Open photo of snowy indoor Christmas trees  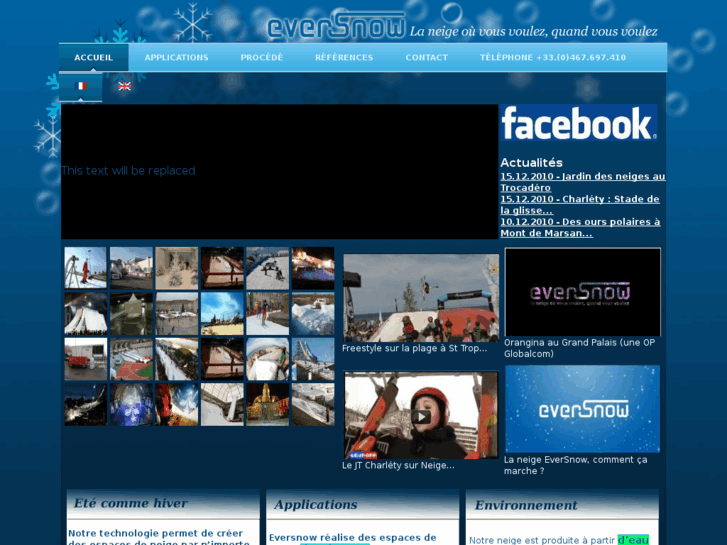pos(177,268)
